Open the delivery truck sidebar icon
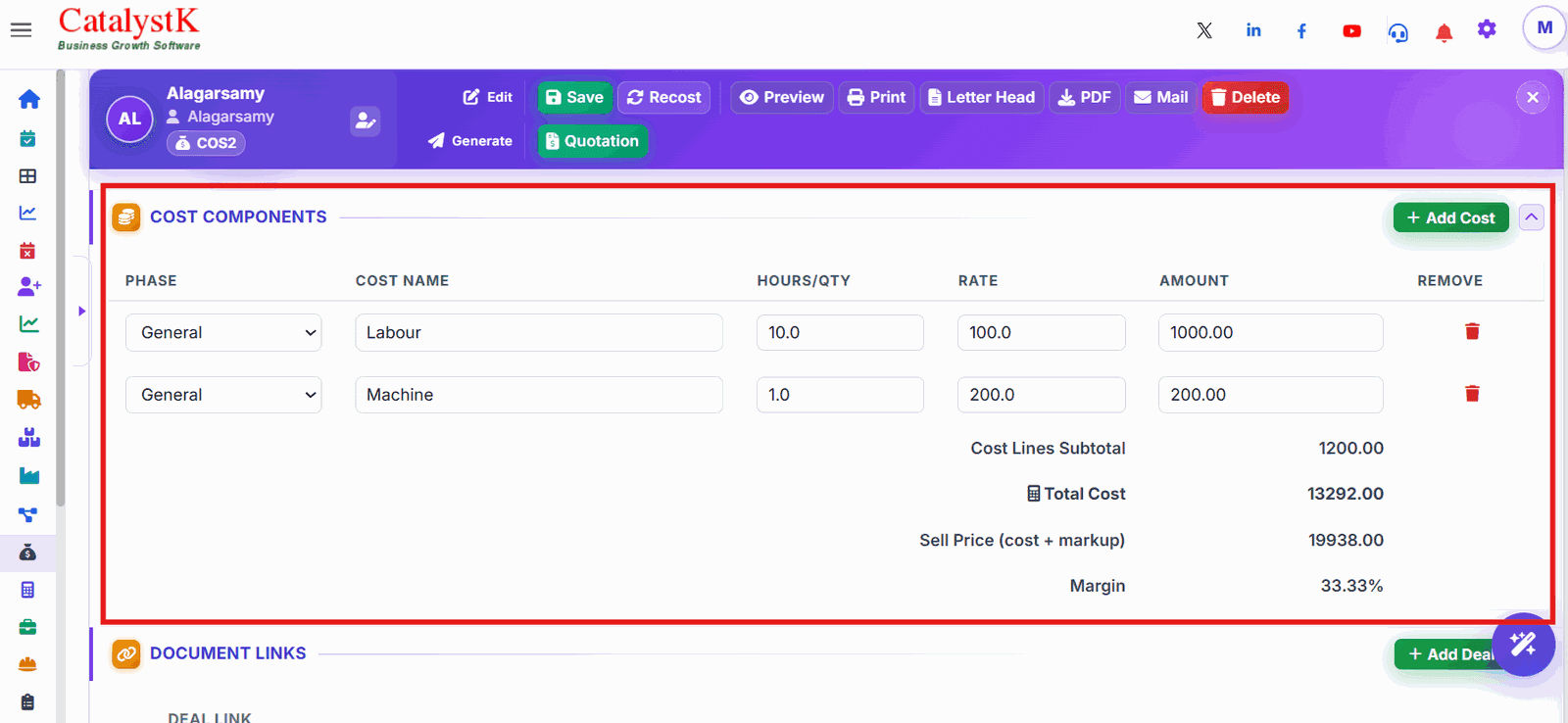 [28, 400]
